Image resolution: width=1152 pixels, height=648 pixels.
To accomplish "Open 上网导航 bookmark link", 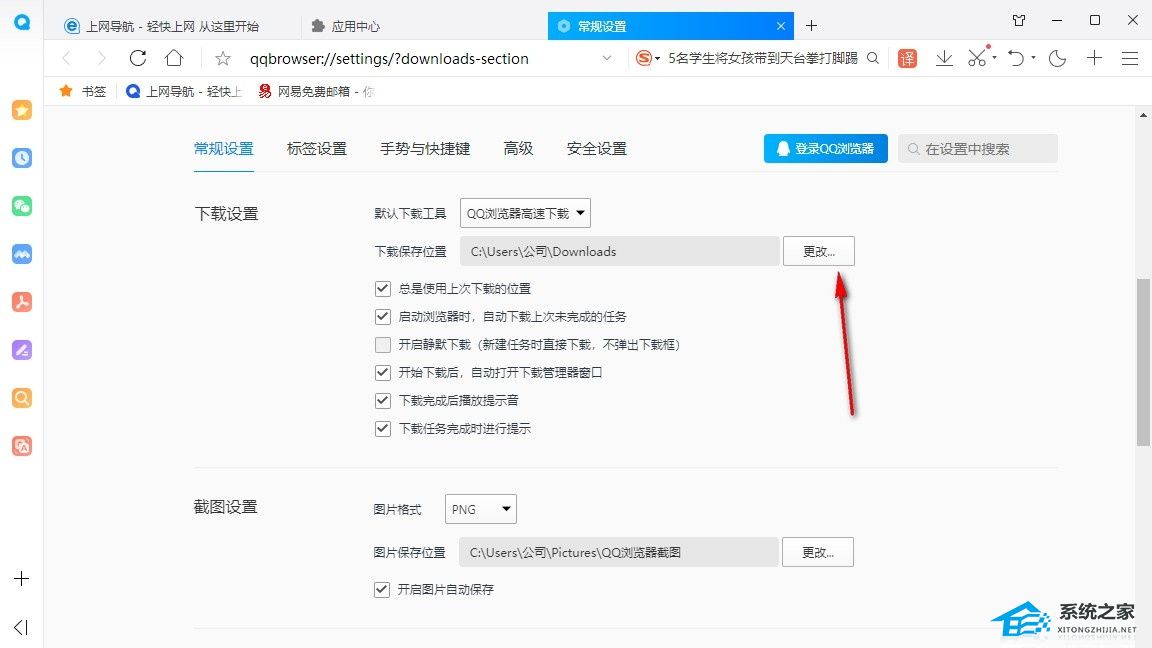I will [x=184, y=91].
